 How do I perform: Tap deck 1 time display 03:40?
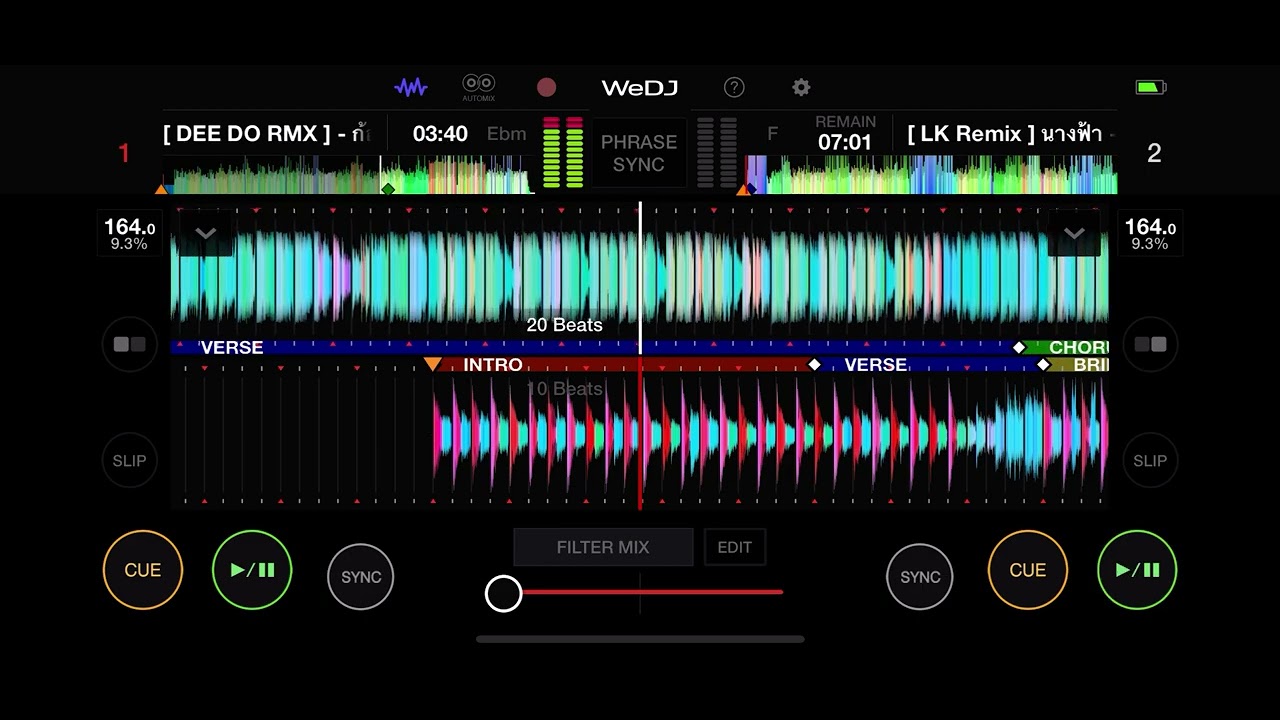440,134
